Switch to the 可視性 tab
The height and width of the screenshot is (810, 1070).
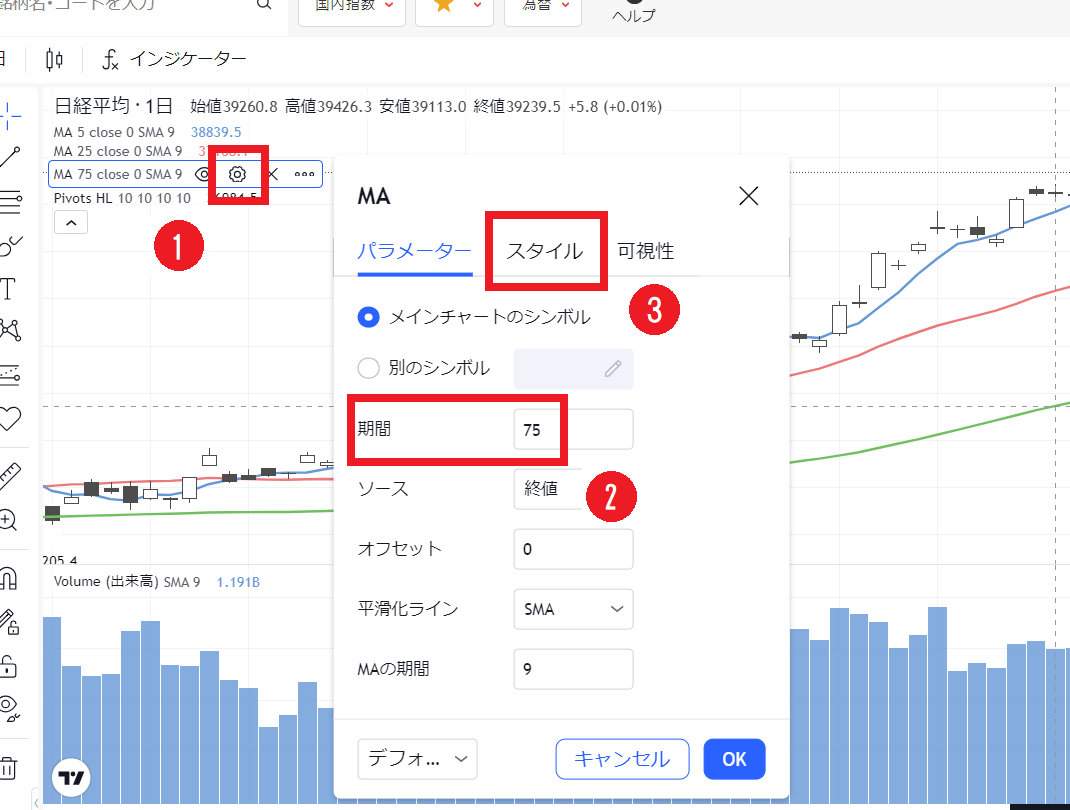point(646,251)
